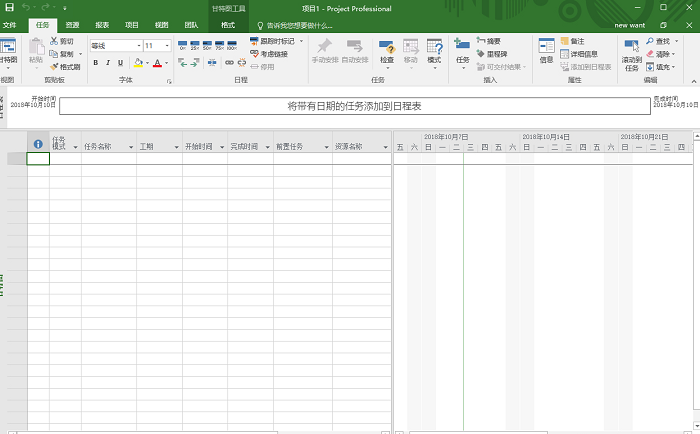Click the Inspect (检查) task icon
Screen dimensions: 700x434
pyautogui.click(x=386, y=52)
